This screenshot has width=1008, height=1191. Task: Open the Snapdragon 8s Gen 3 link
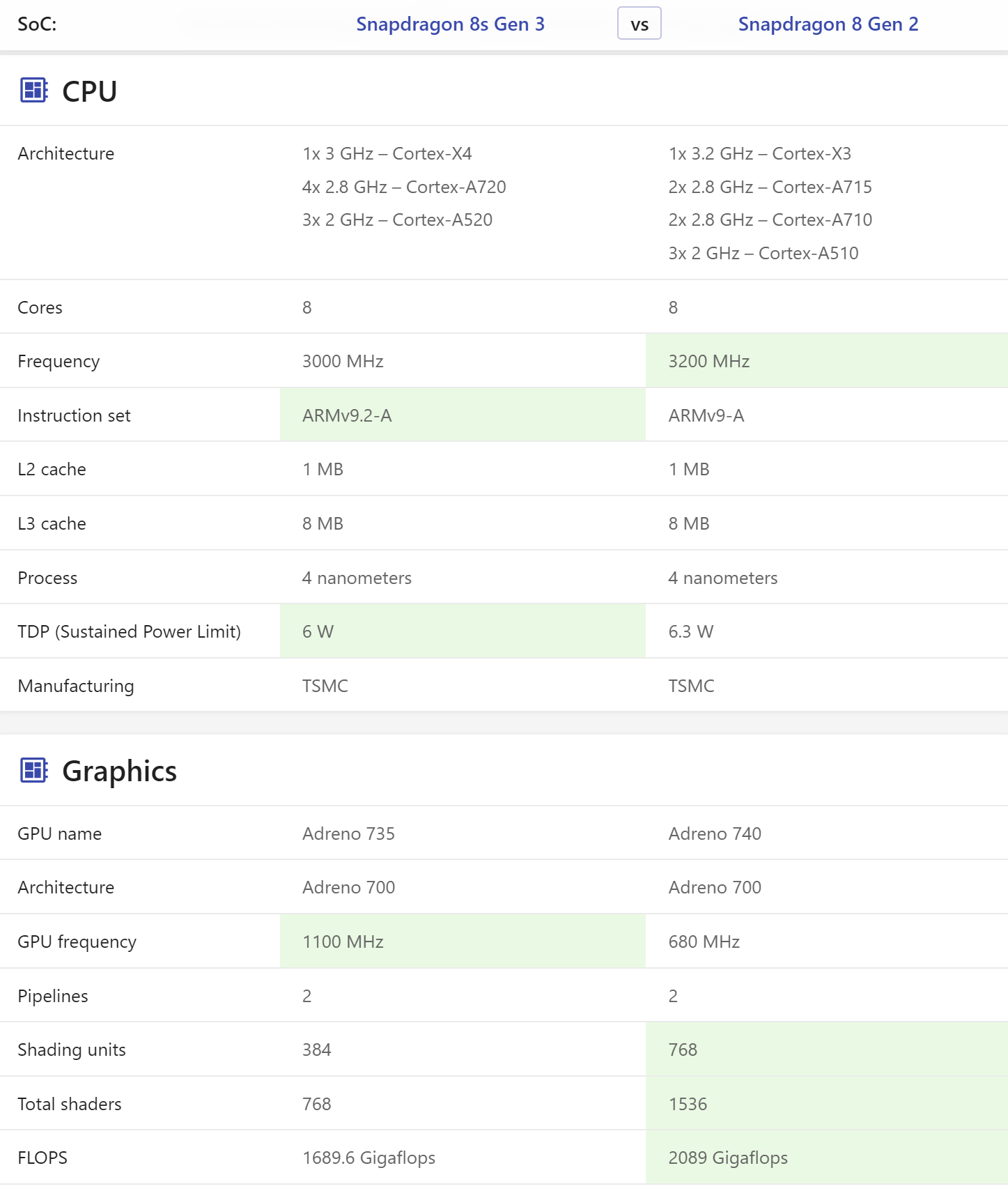click(x=450, y=24)
